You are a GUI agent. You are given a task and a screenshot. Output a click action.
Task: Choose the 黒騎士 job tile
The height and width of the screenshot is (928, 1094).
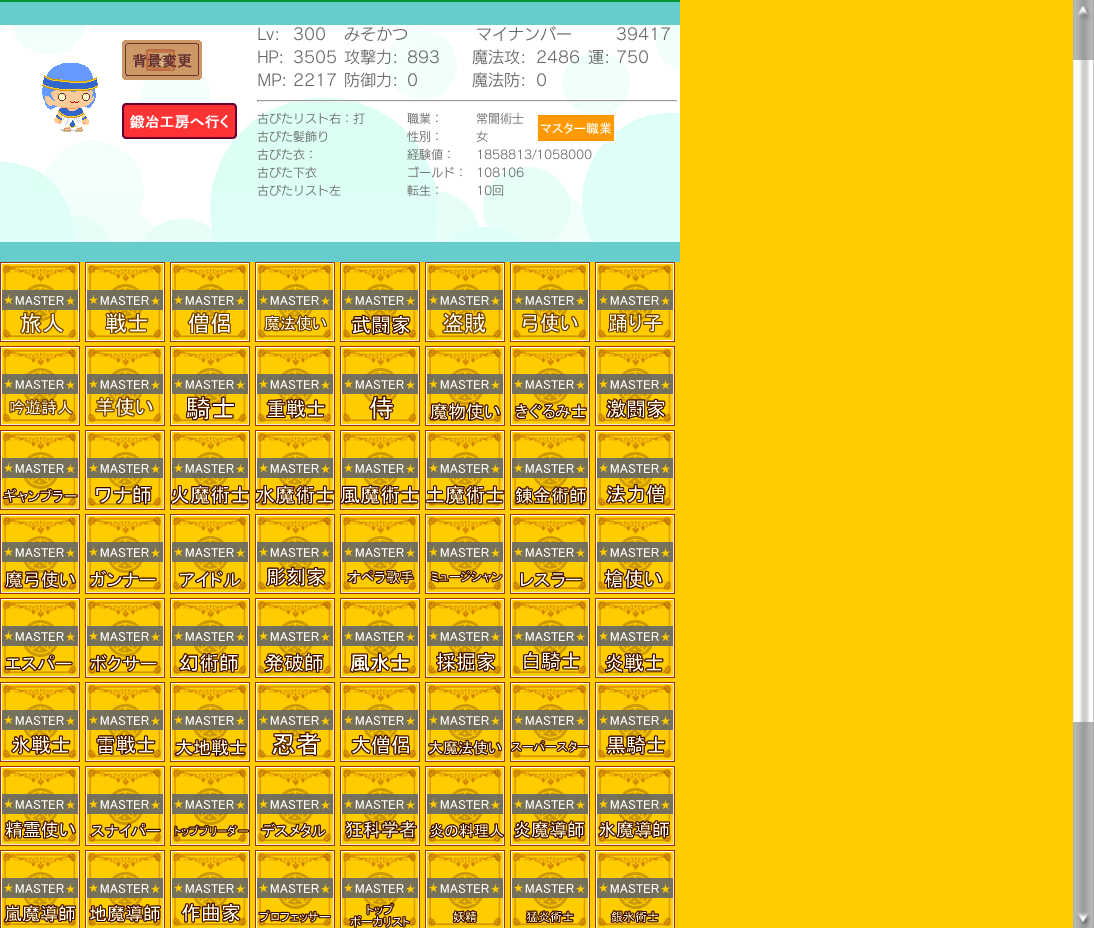(x=635, y=722)
